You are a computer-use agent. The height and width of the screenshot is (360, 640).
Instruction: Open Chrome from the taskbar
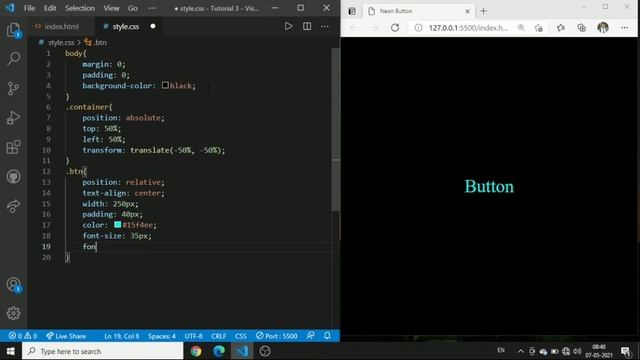tap(196, 351)
